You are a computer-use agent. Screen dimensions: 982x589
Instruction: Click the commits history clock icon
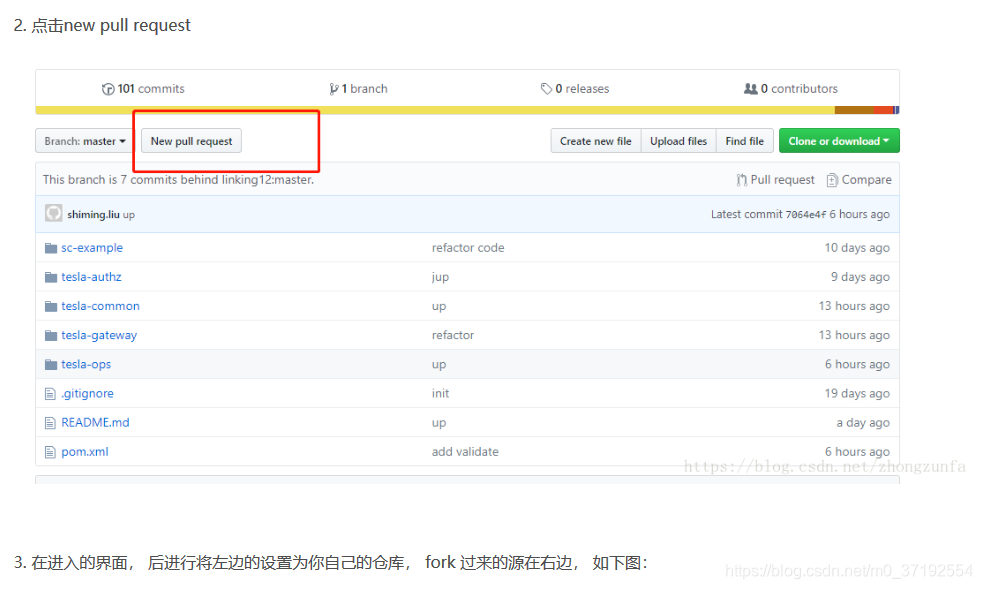point(108,89)
